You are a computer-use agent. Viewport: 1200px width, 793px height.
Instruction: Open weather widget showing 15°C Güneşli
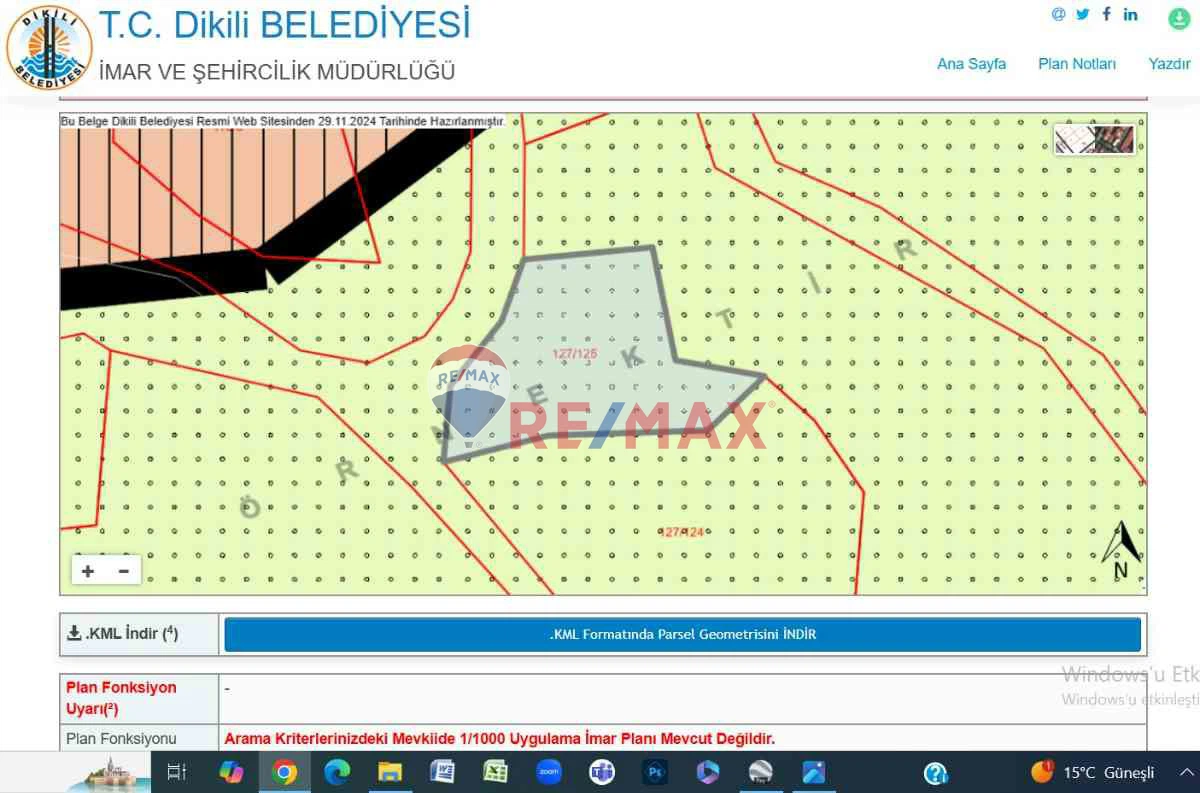[x=1092, y=772]
